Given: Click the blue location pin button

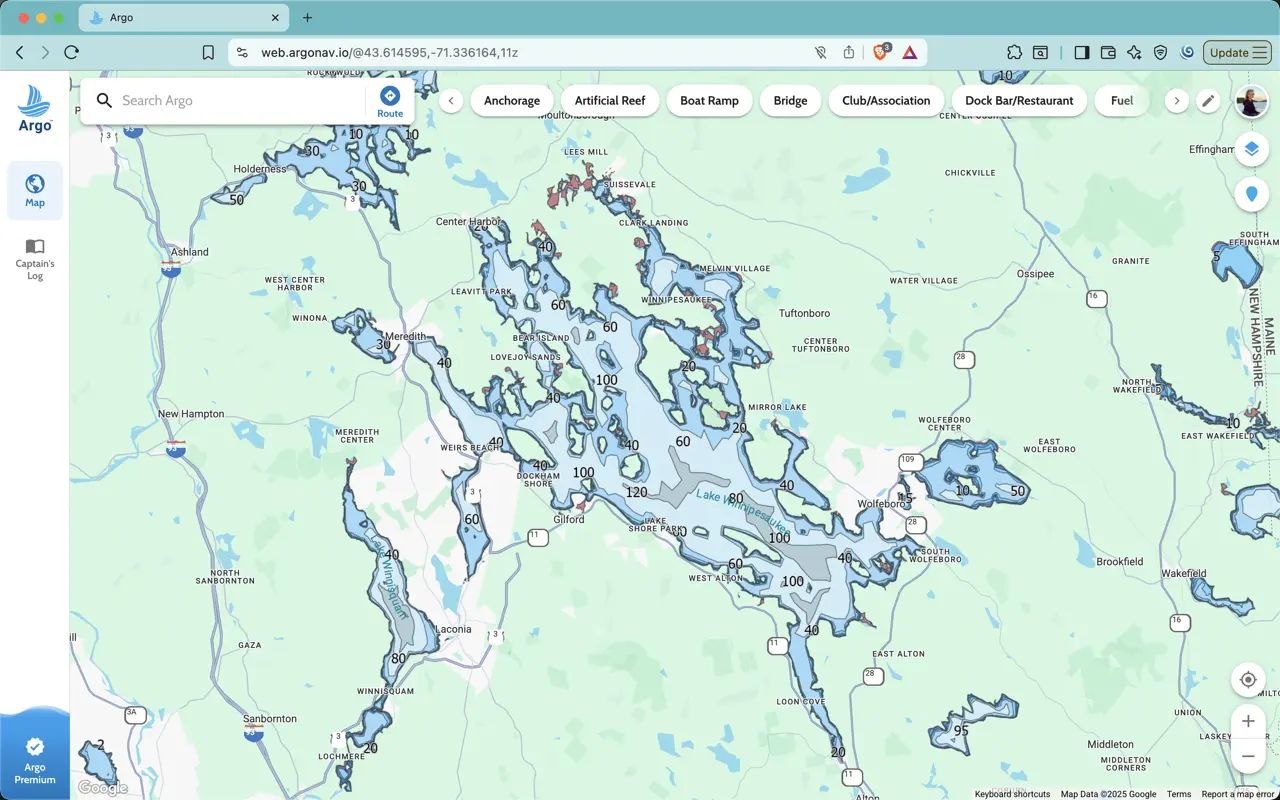Looking at the screenshot, I should pos(1251,194).
